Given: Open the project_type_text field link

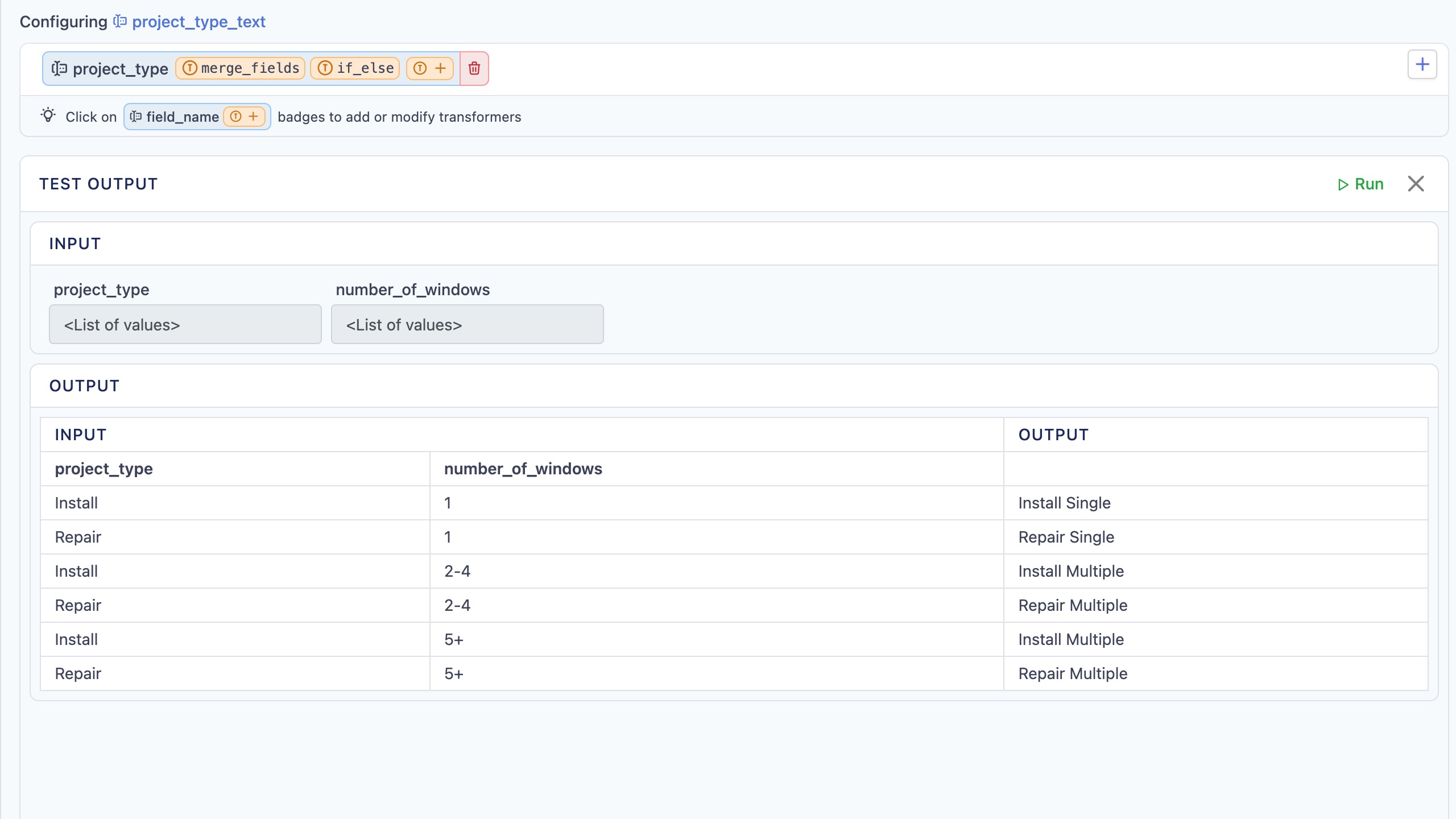Looking at the screenshot, I should click(198, 22).
